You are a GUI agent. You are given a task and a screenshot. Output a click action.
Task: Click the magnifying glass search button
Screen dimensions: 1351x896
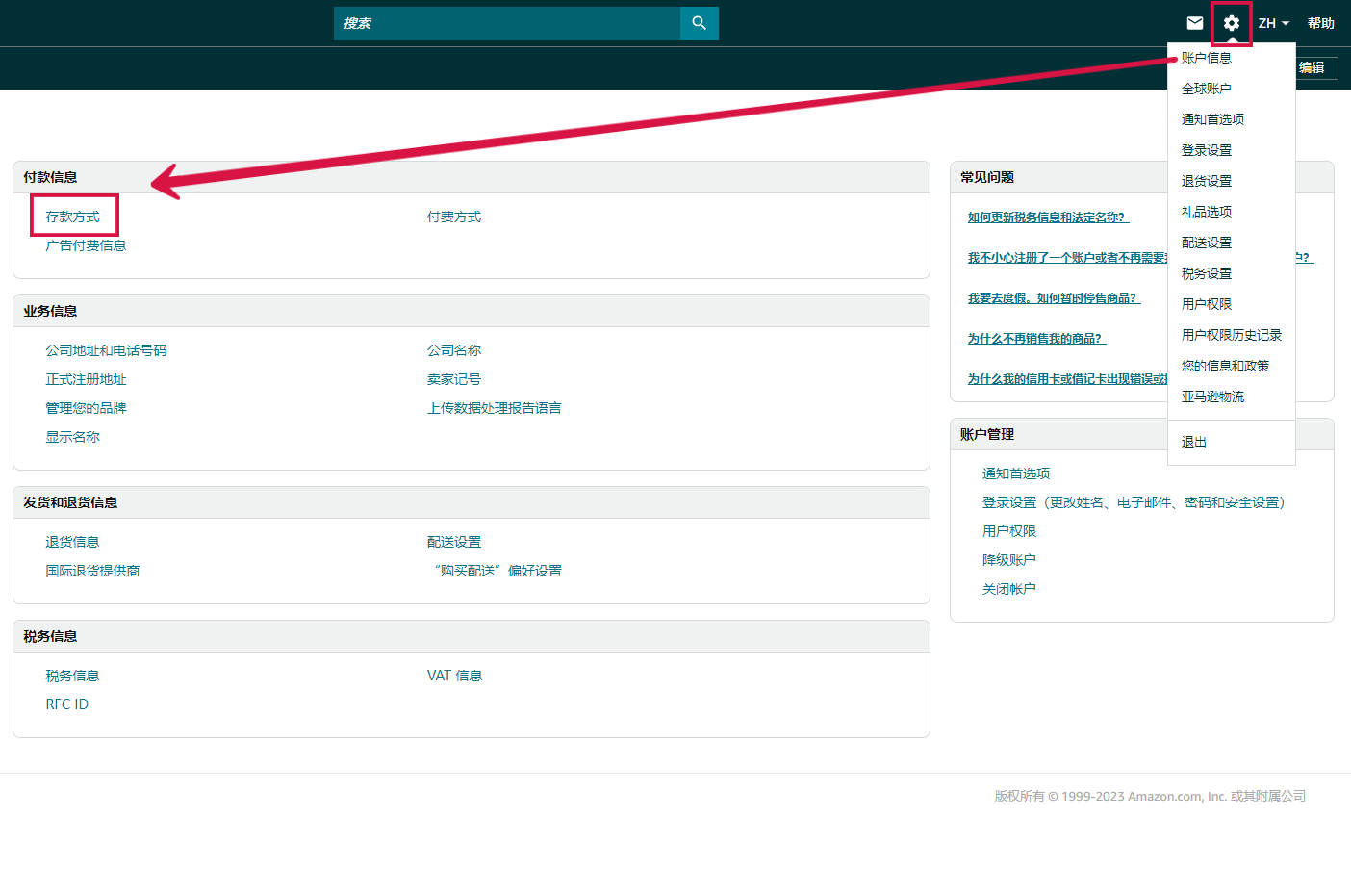tap(699, 23)
